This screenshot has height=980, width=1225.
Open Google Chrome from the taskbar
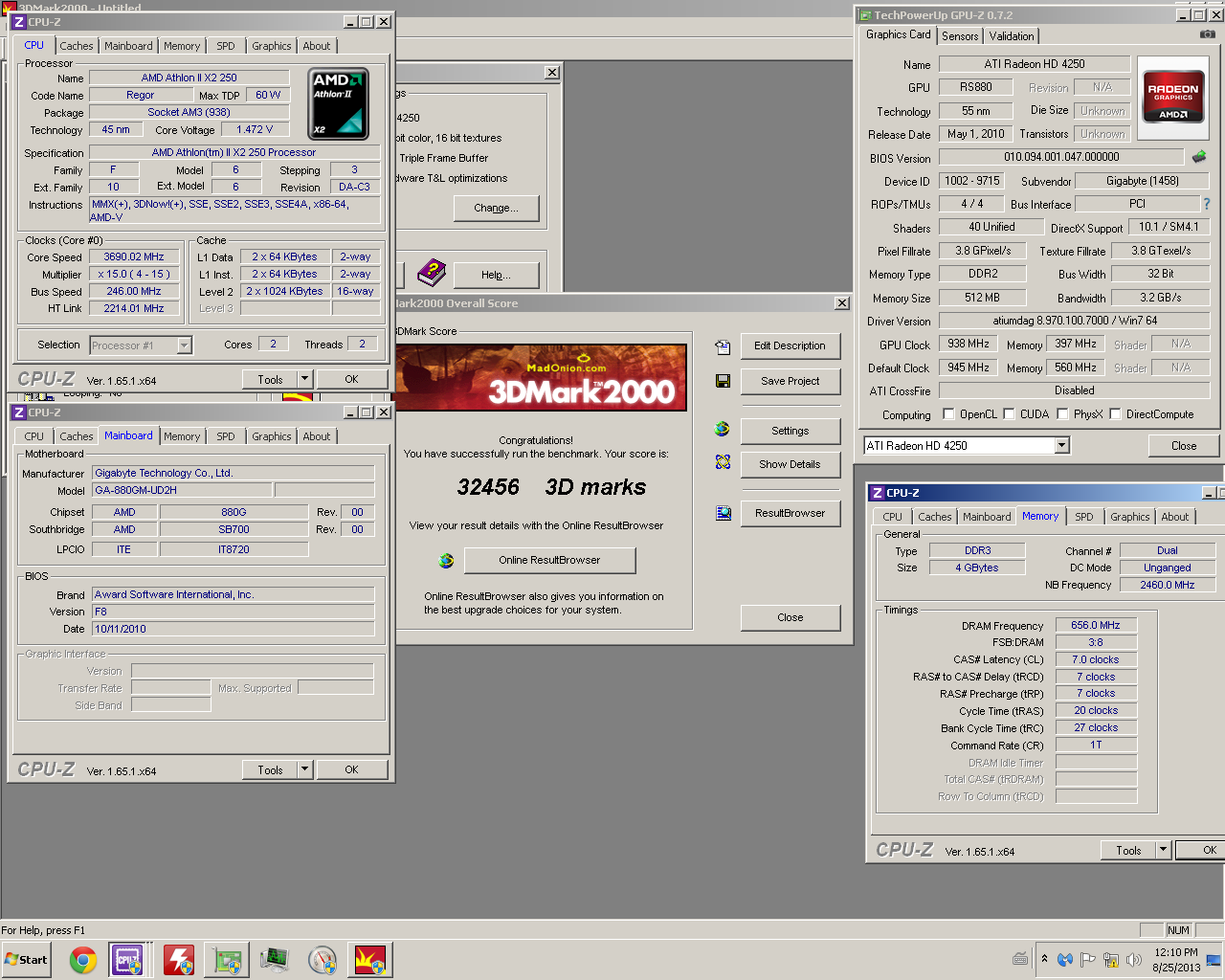(83, 960)
